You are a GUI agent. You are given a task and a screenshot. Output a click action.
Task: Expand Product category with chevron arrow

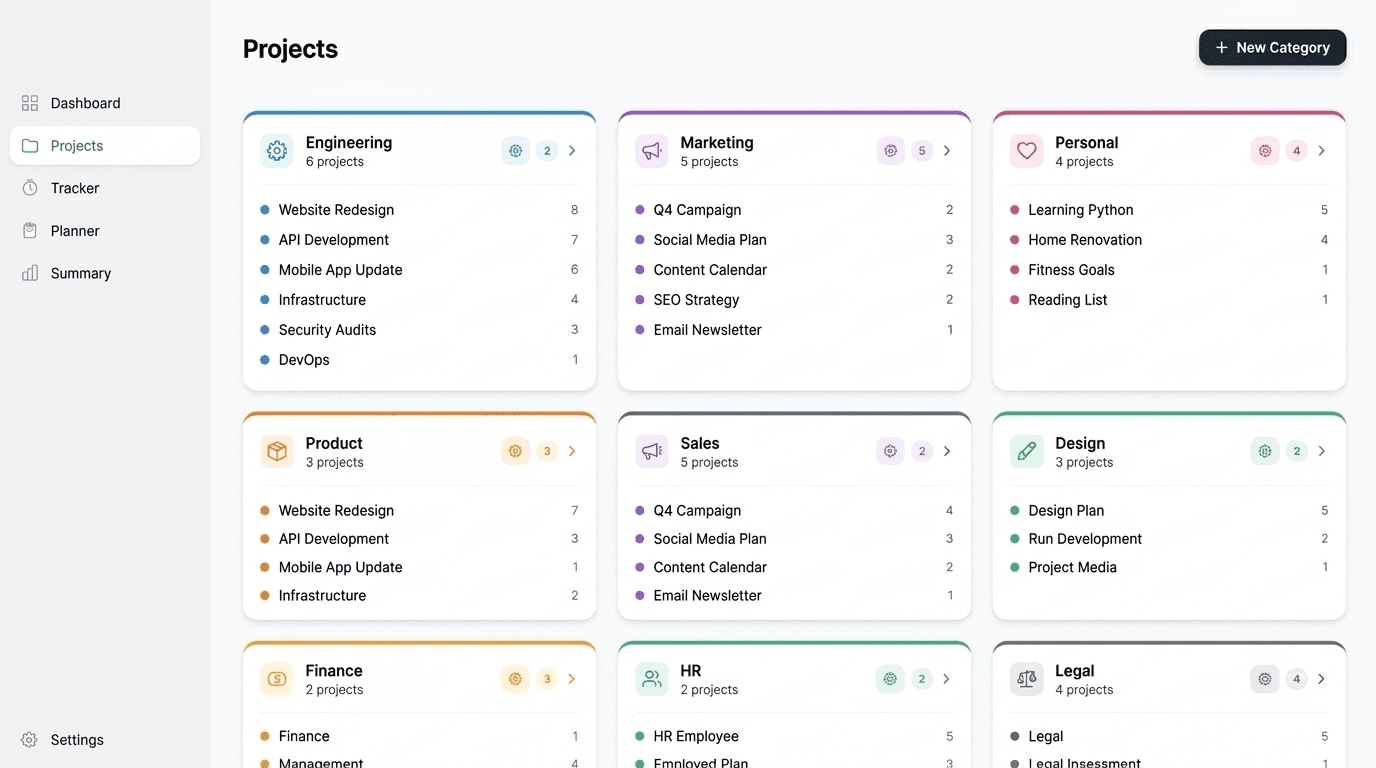572,451
